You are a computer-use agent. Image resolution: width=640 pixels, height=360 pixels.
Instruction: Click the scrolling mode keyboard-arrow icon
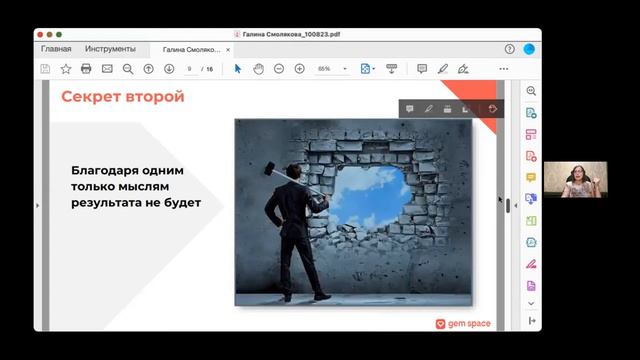391,69
